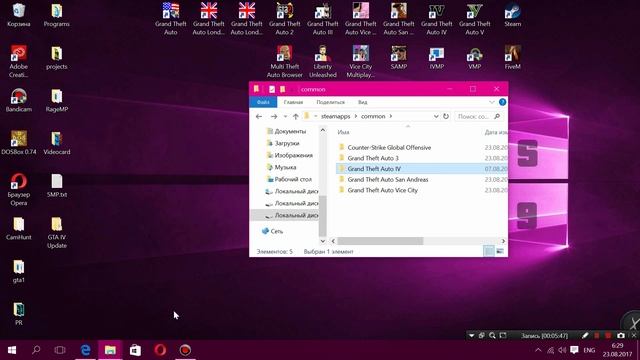Launch FiveM desktop shortcut
The image size is (640, 360).
[512, 58]
